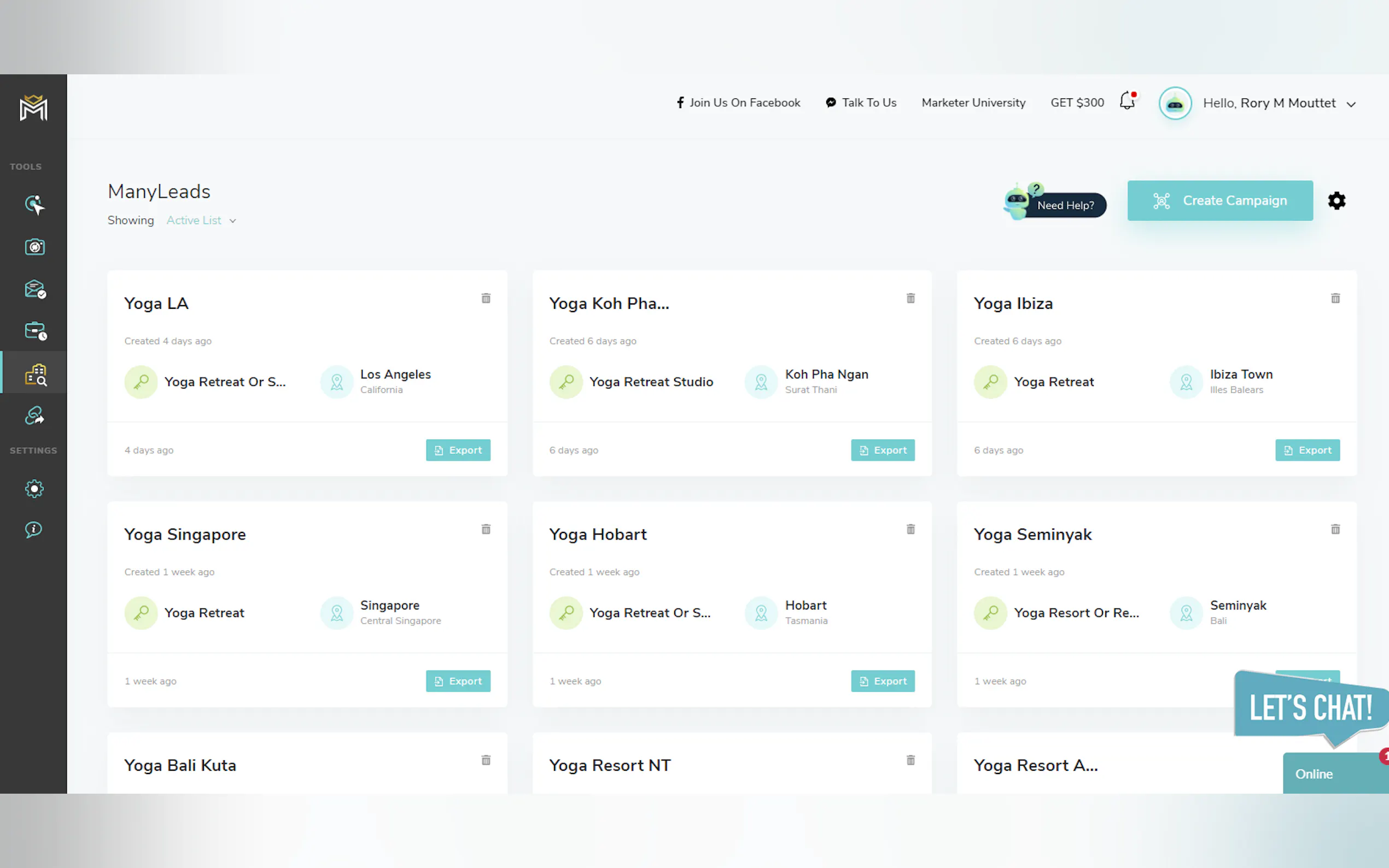Open the Yoga Bali Kuta campaign title
The image size is (1389, 868).
point(180,765)
